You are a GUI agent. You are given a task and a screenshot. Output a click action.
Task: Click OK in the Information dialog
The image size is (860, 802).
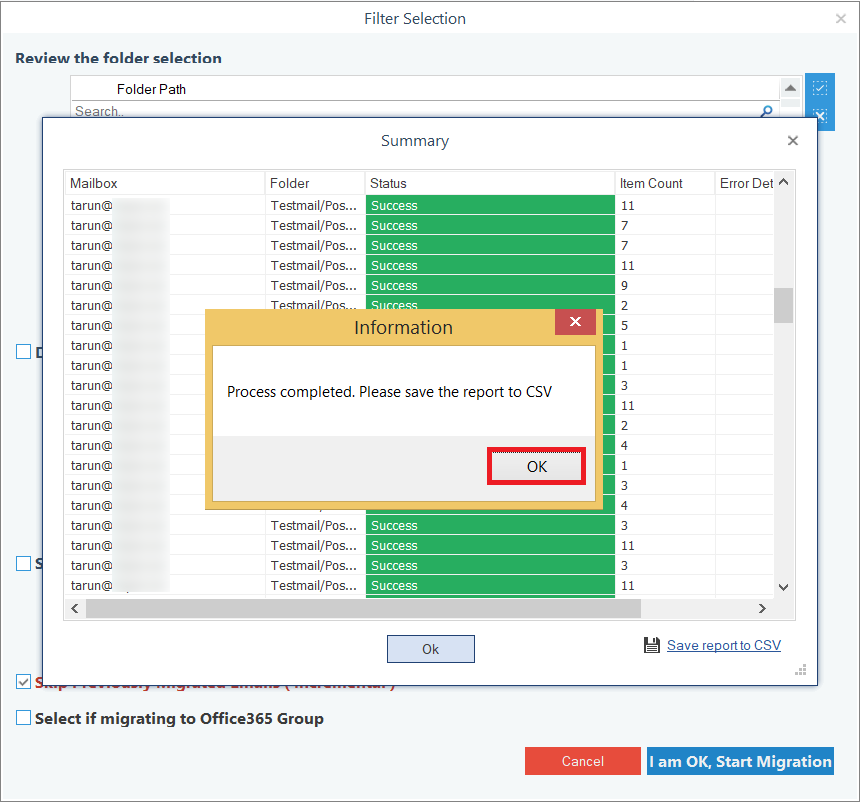(x=536, y=466)
